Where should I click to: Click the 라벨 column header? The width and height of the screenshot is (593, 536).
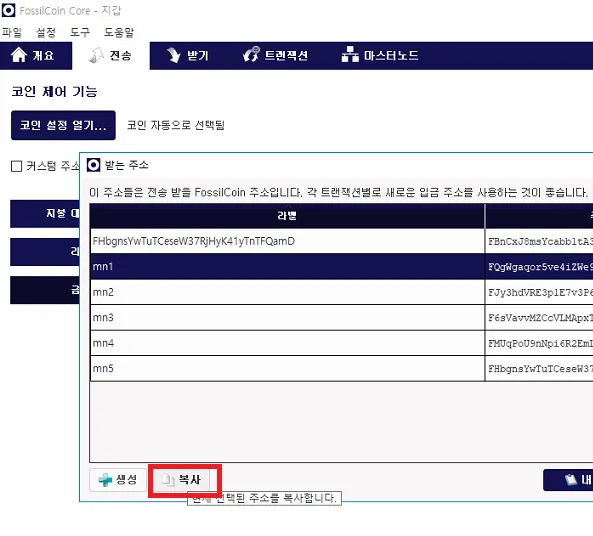click(287, 216)
